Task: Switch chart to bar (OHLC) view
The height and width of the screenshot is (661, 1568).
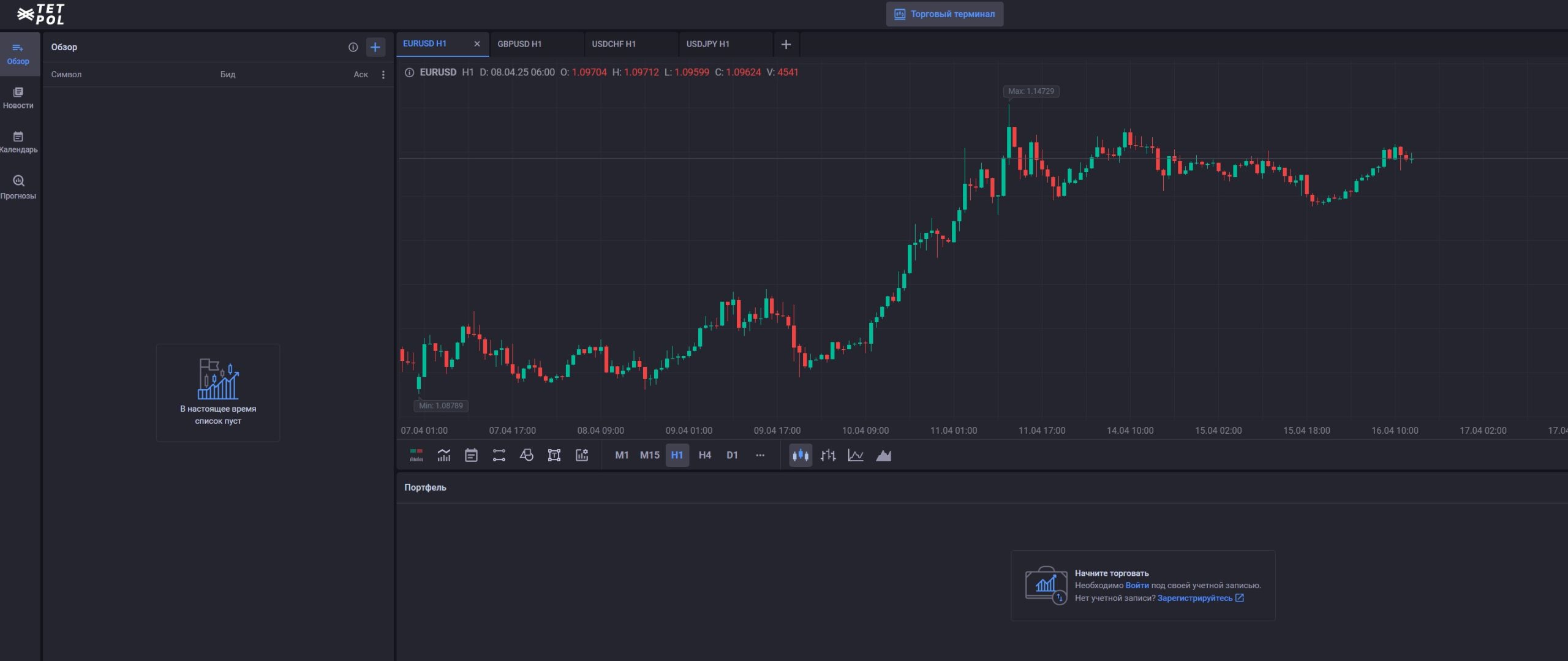Action: [828, 455]
